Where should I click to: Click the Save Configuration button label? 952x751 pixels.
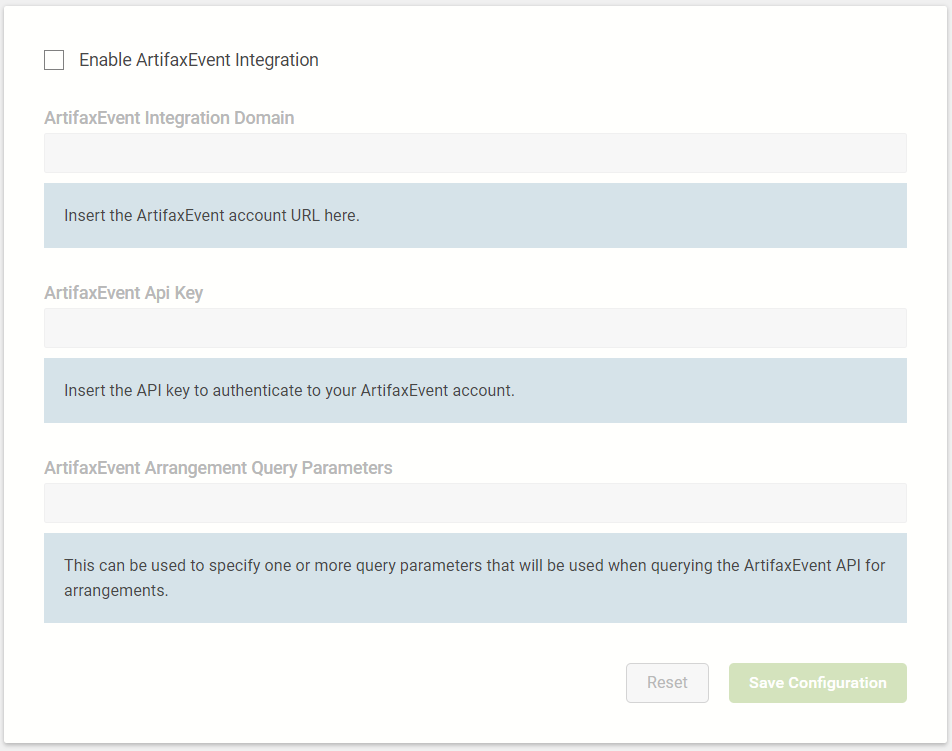coord(818,683)
